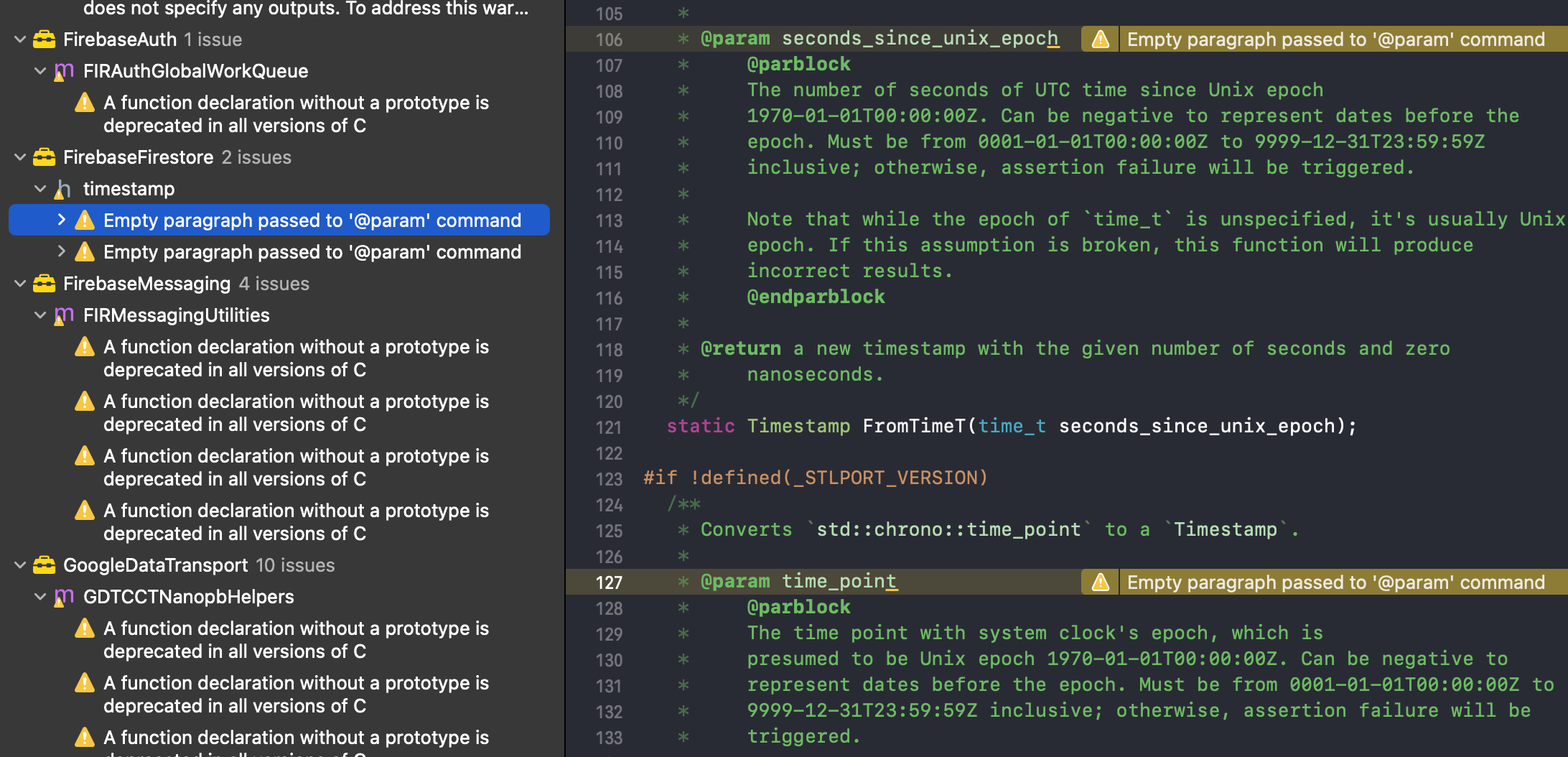Open the FirebaseMessaging 4 issues row
This screenshot has width=1568, height=757.
(x=186, y=284)
